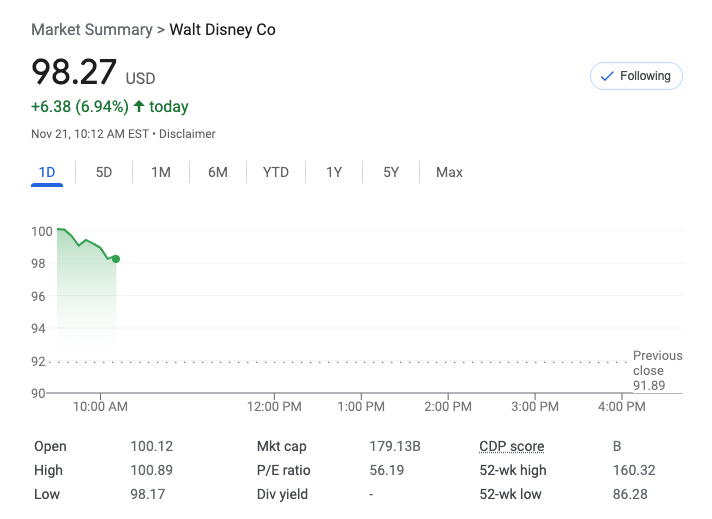712x519 pixels.
Task: Click the Market Summary breadcrumb link
Action: pos(91,30)
